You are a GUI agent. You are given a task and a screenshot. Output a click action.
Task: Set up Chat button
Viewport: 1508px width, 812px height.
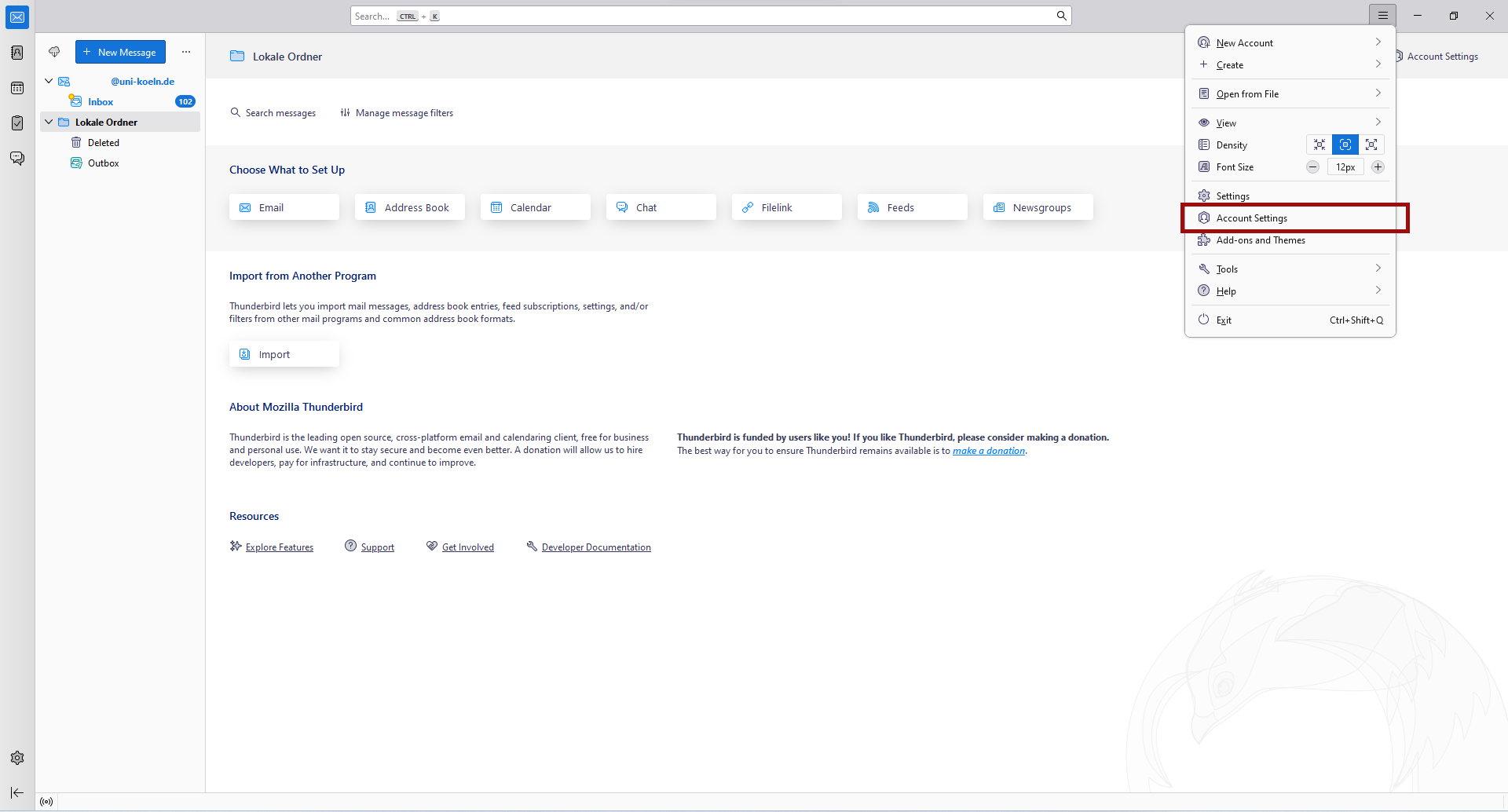661,207
